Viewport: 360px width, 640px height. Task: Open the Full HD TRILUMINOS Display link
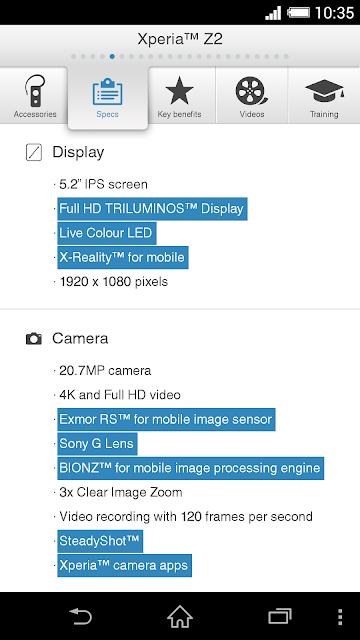pyautogui.click(x=152, y=209)
